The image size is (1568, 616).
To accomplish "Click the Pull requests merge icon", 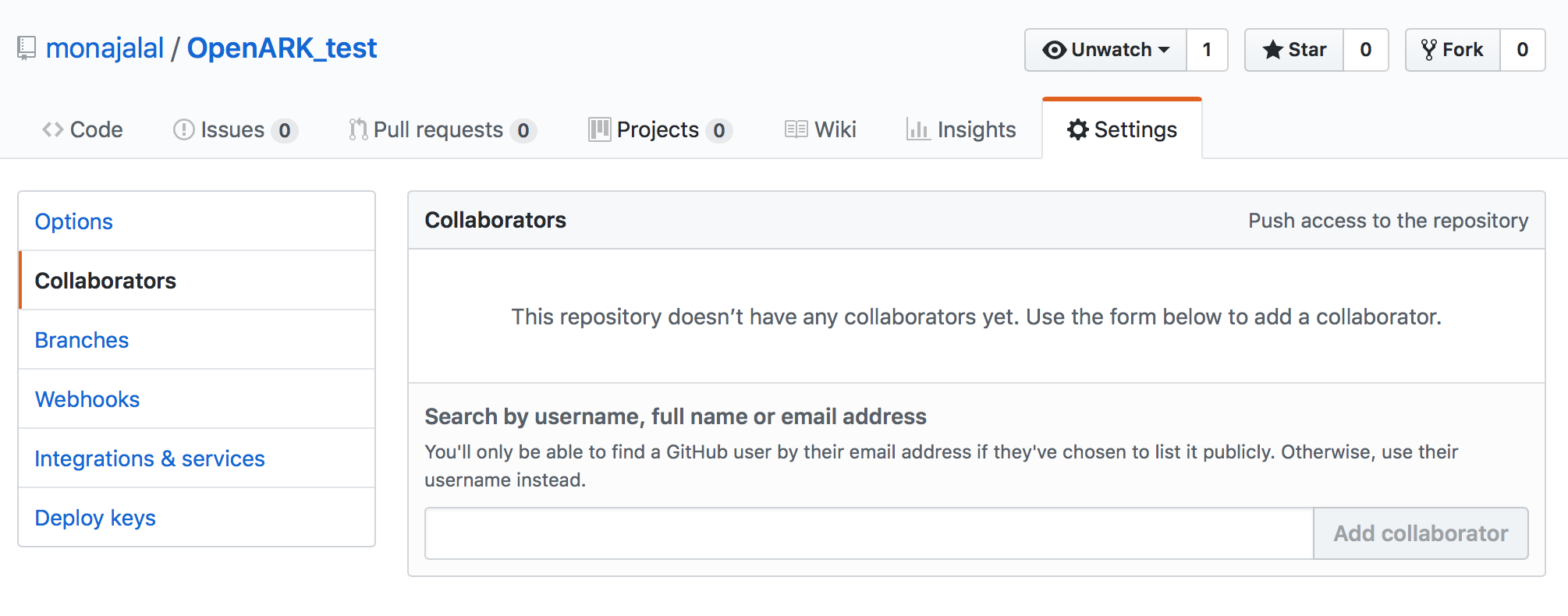I will point(358,129).
